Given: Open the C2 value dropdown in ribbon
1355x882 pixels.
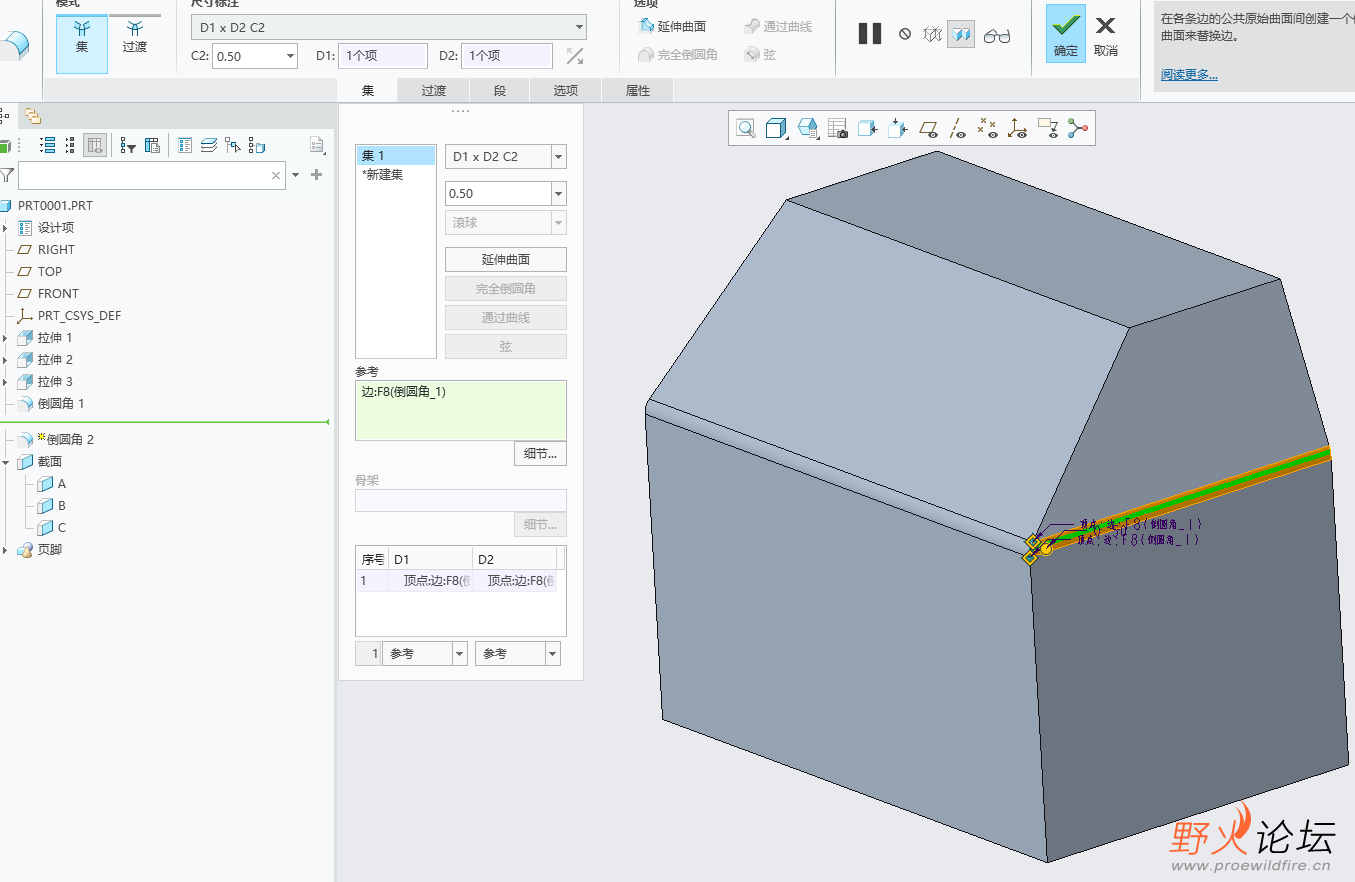Looking at the screenshot, I should click(x=291, y=56).
